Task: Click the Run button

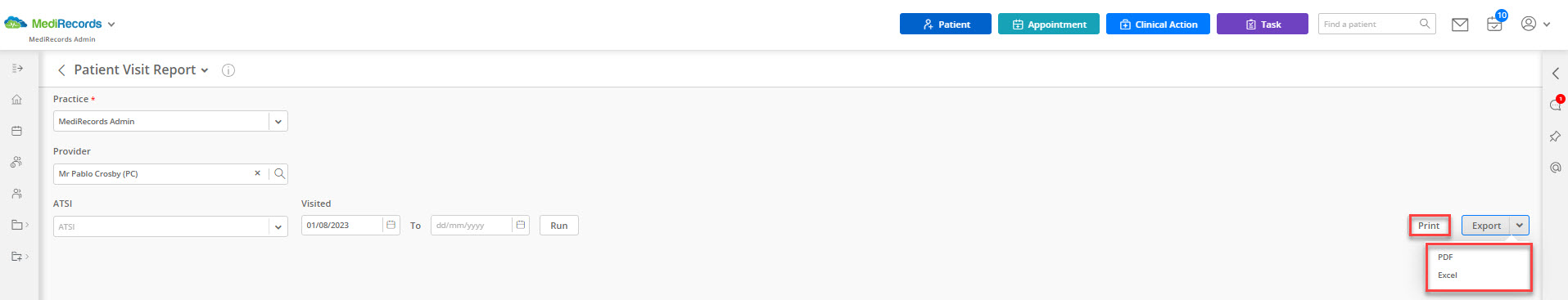Action: click(x=559, y=226)
